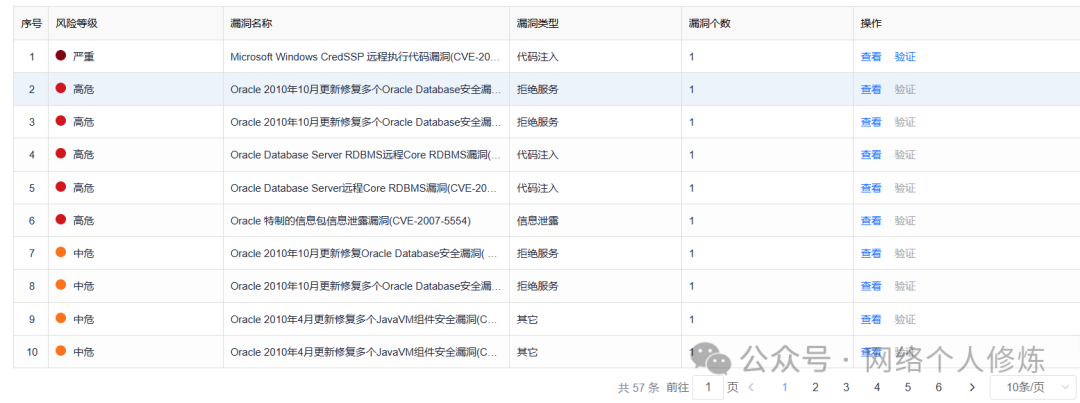The image size is (1080, 403).
Task: Click 验证 in the CVE-2007-5554 row
Action: coord(905,220)
